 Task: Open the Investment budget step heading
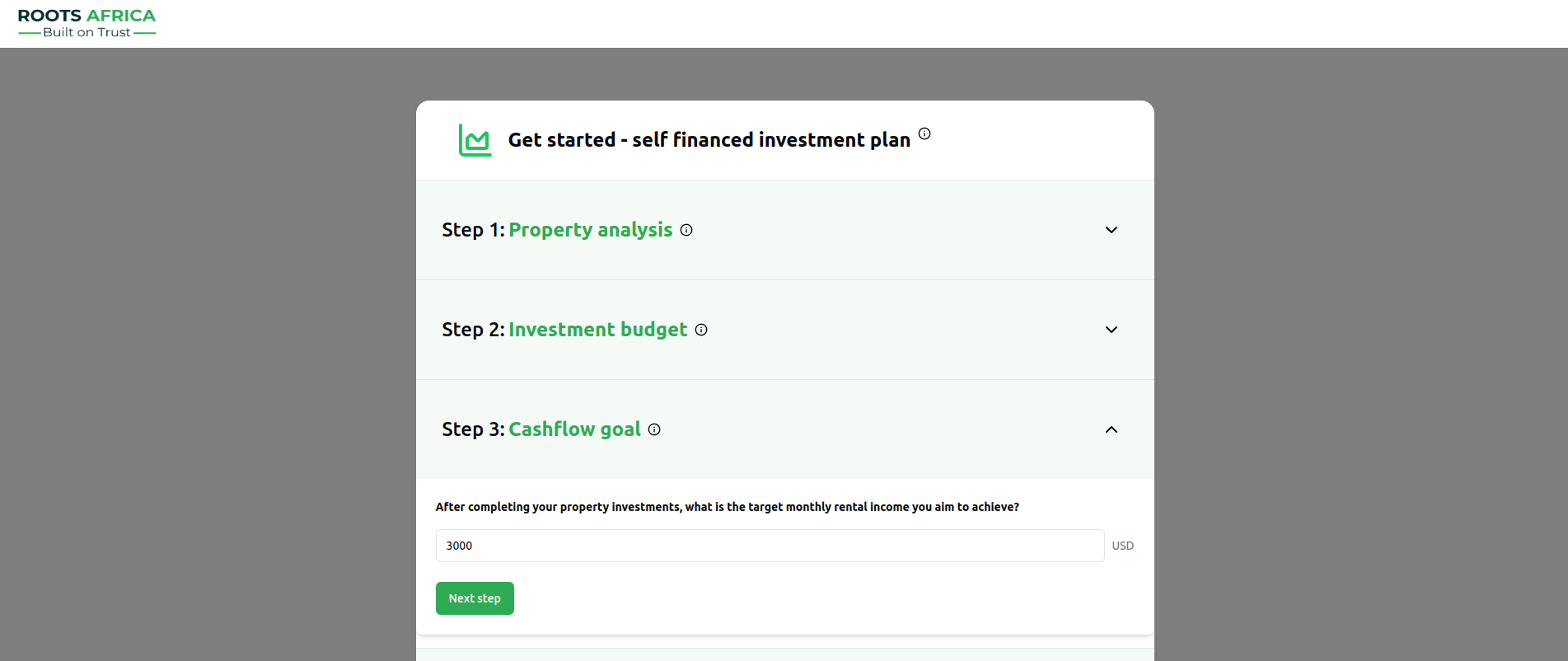coord(597,329)
